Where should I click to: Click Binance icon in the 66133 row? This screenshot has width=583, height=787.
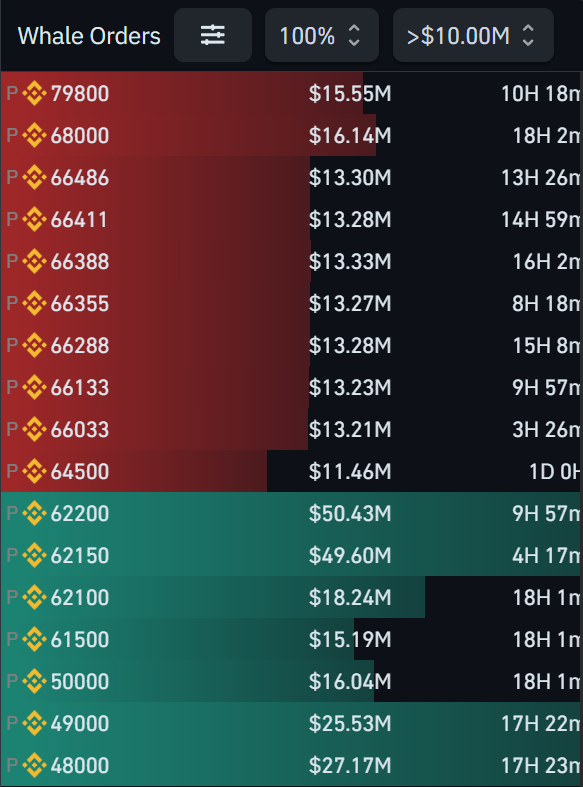click(35, 387)
